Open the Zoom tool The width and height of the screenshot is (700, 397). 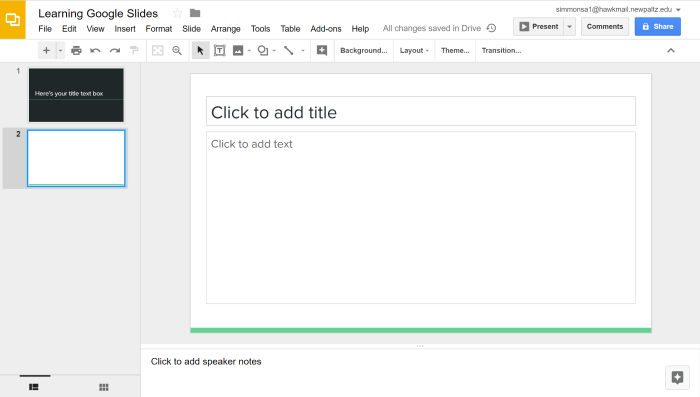pyautogui.click(x=177, y=50)
